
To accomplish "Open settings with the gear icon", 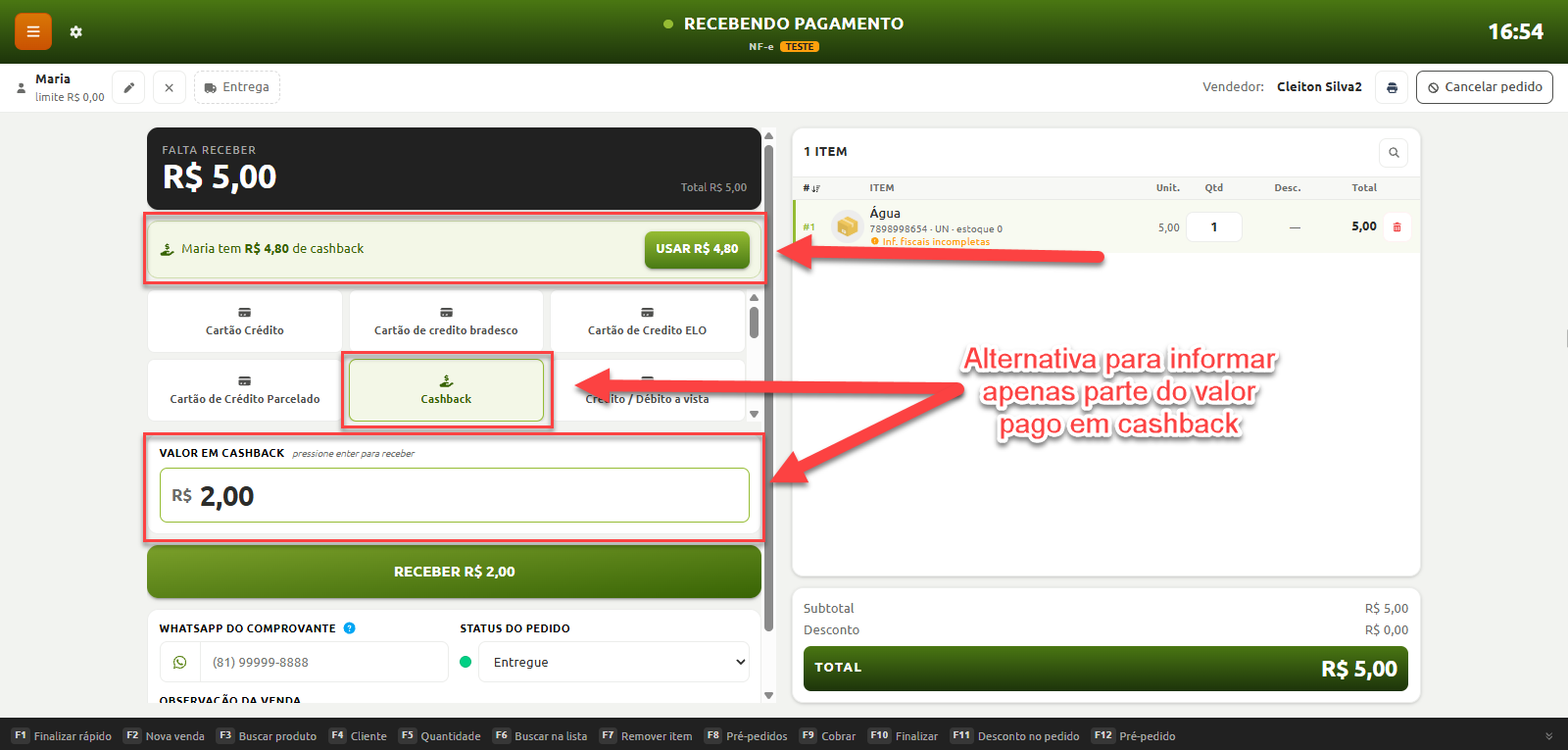I will point(76,32).
